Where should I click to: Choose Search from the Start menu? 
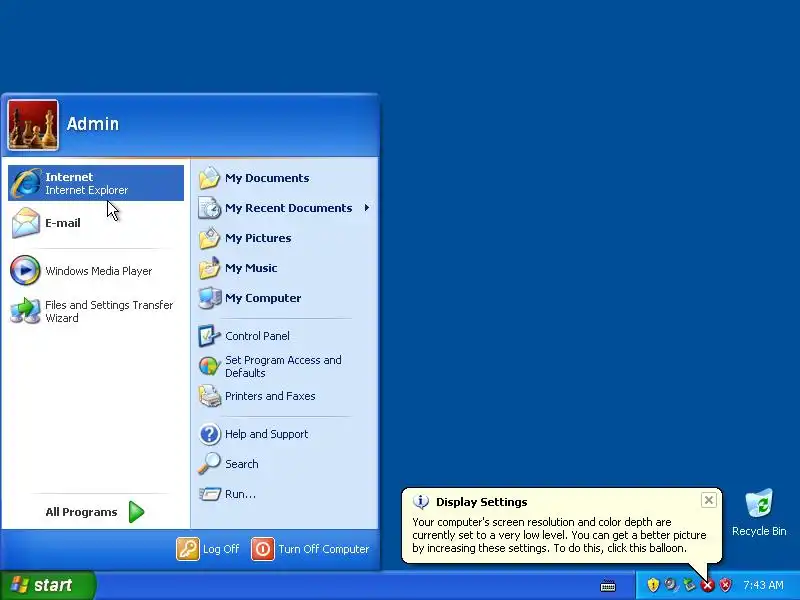(286, 464)
